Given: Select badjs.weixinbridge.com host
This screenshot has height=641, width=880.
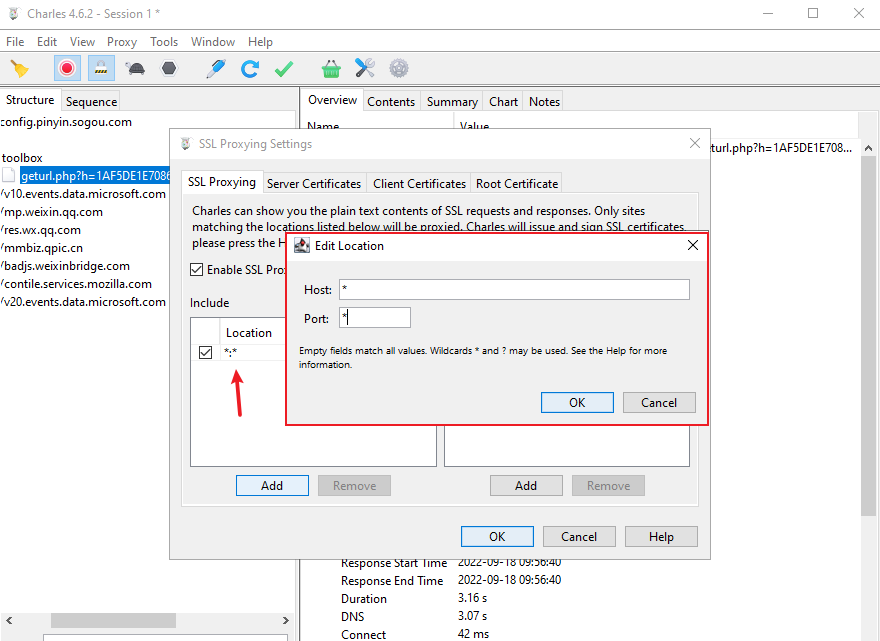Looking at the screenshot, I should (x=66, y=265).
